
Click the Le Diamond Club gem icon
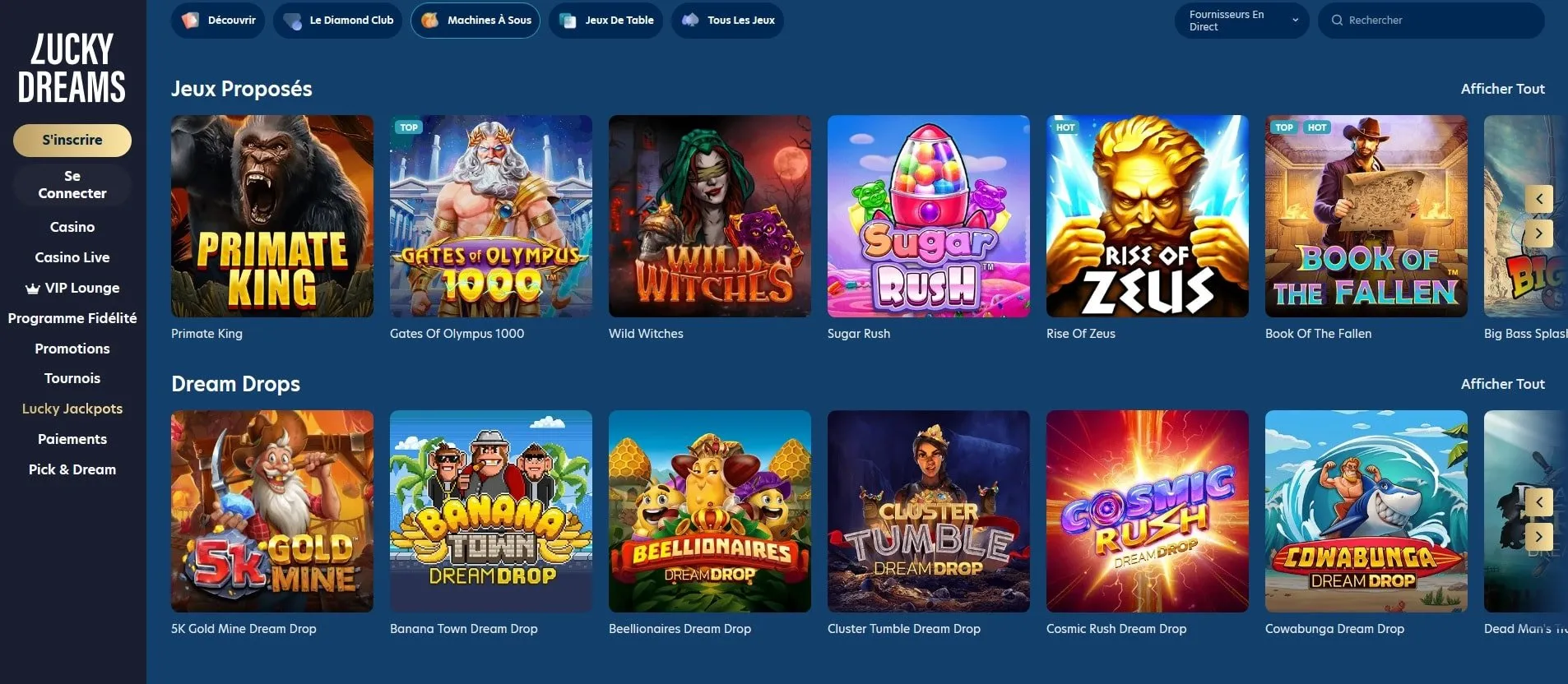click(292, 21)
